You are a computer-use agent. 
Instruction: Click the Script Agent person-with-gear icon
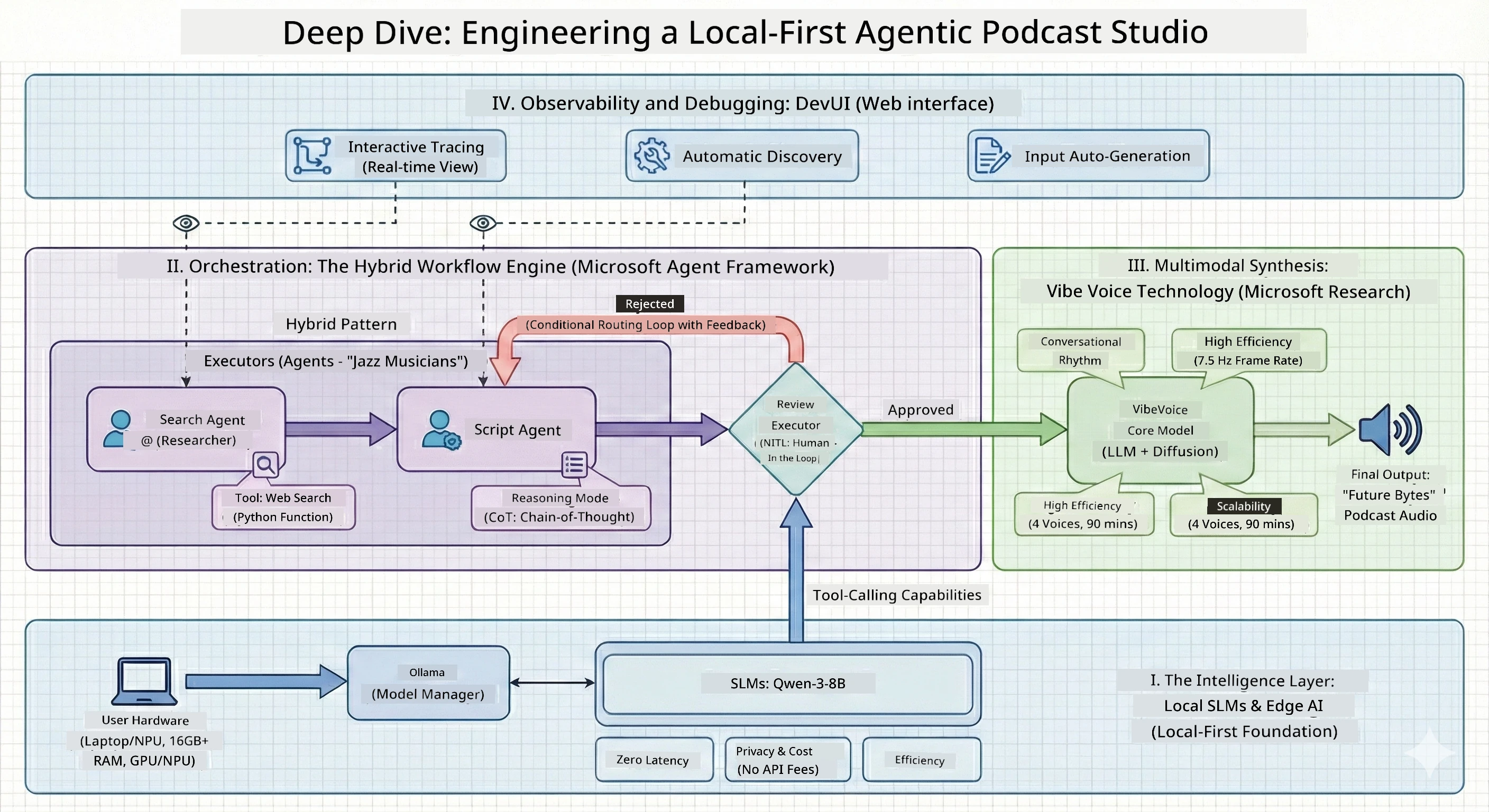pos(441,430)
